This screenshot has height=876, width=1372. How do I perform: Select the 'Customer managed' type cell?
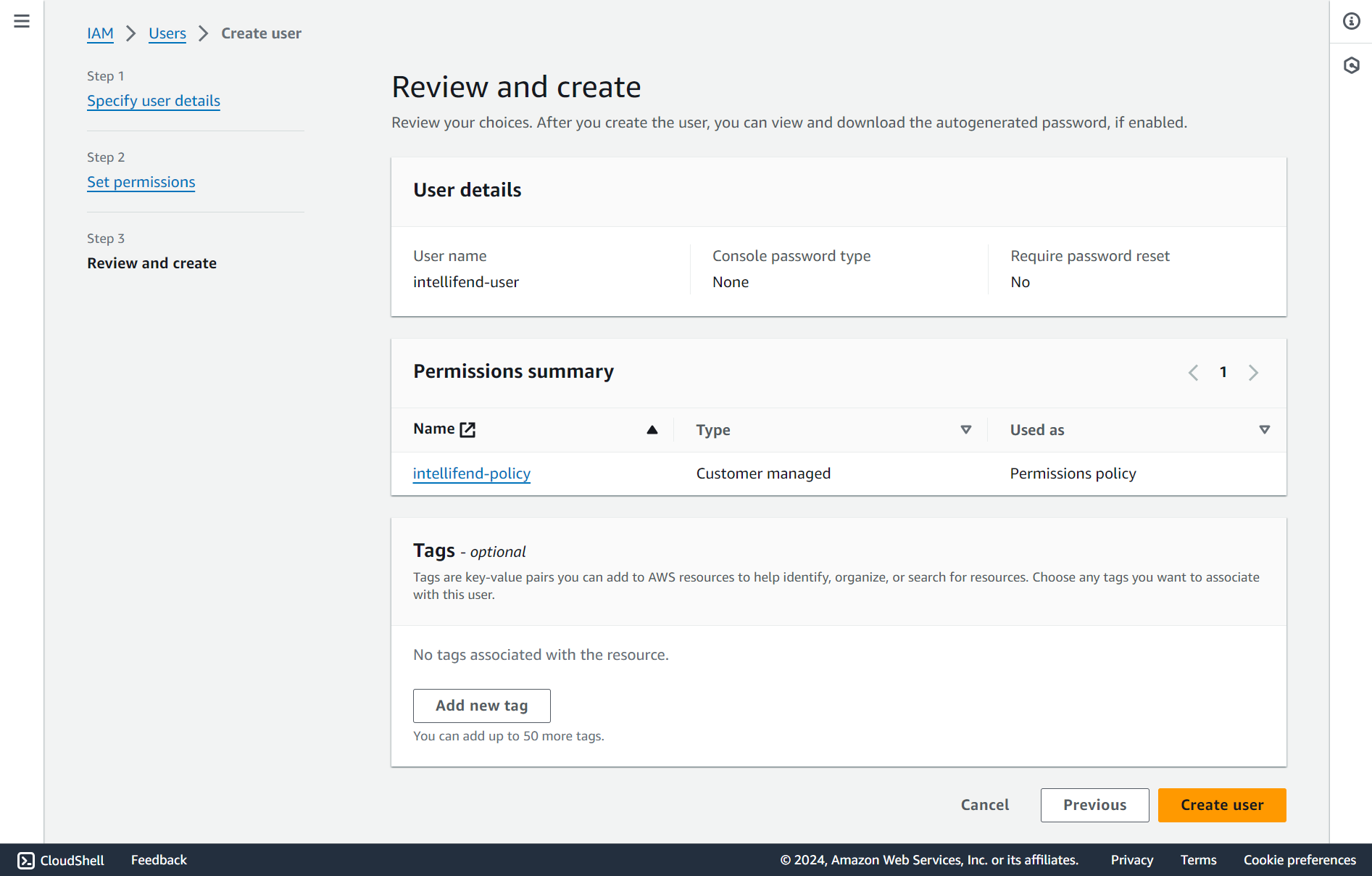(764, 474)
